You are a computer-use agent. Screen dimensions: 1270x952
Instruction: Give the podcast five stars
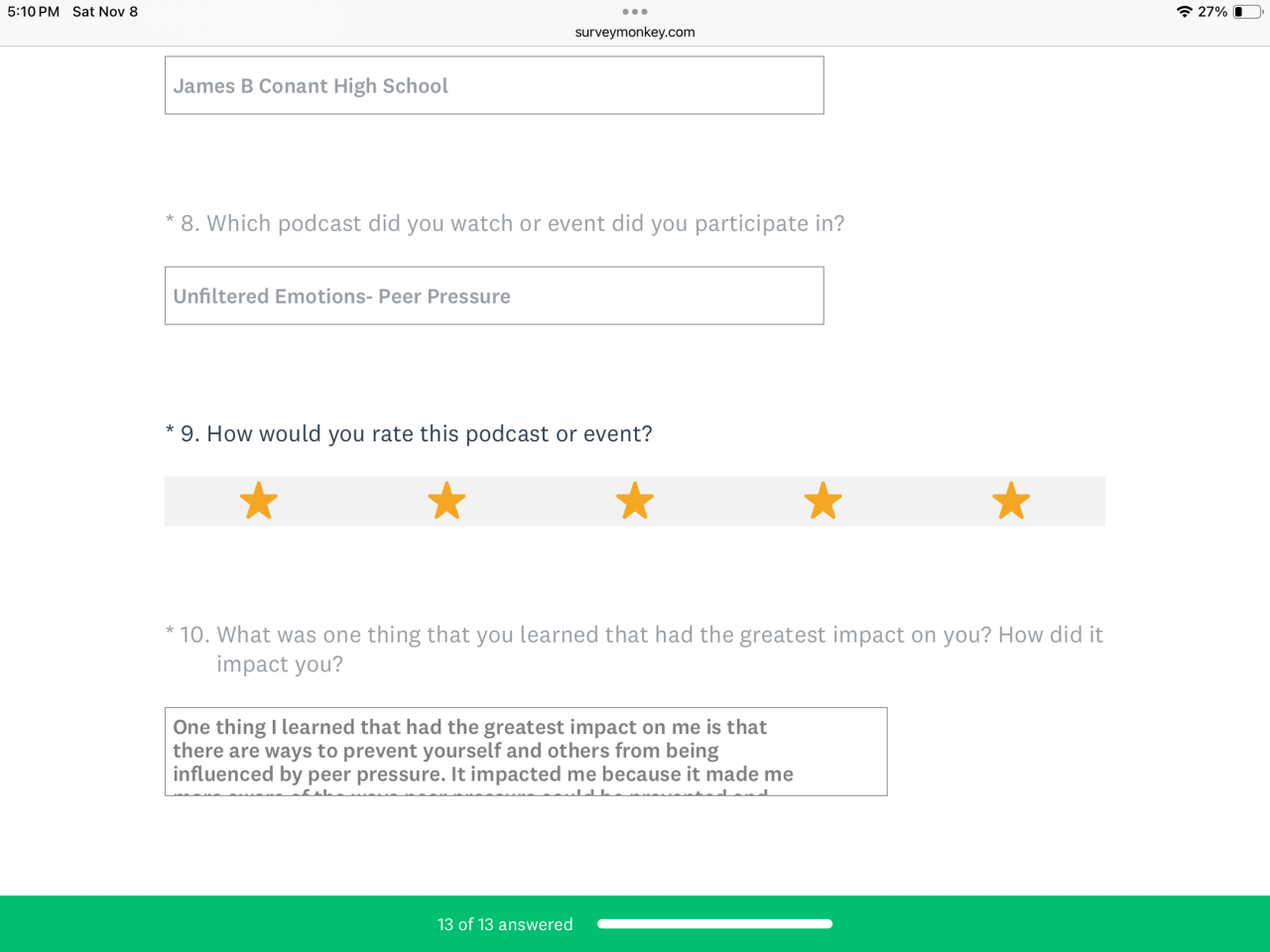pyautogui.click(x=1011, y=501)
